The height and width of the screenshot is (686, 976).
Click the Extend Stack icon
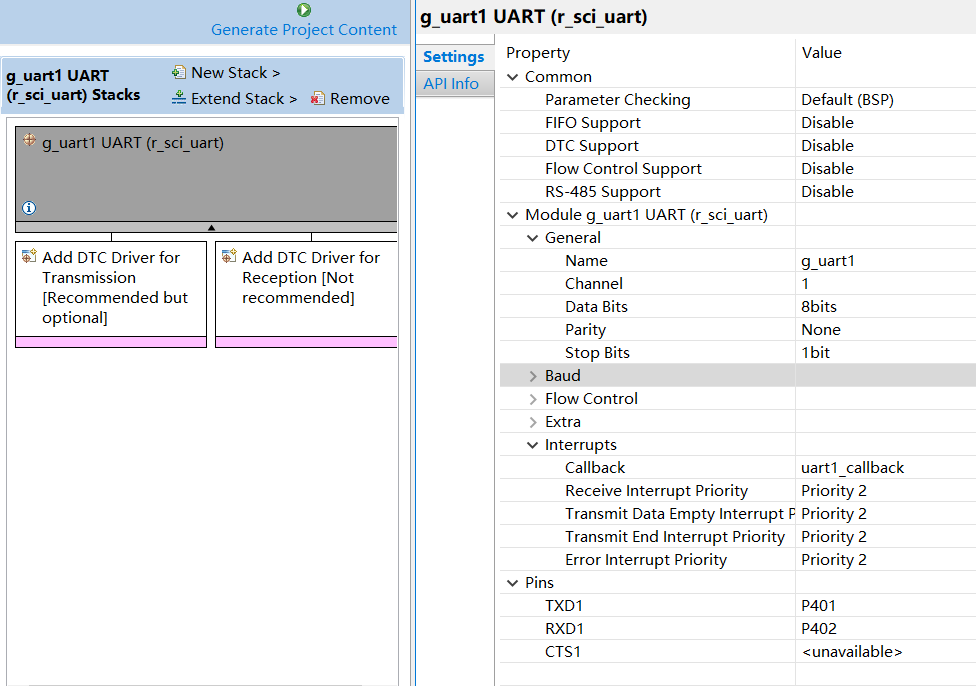[178, 98]
